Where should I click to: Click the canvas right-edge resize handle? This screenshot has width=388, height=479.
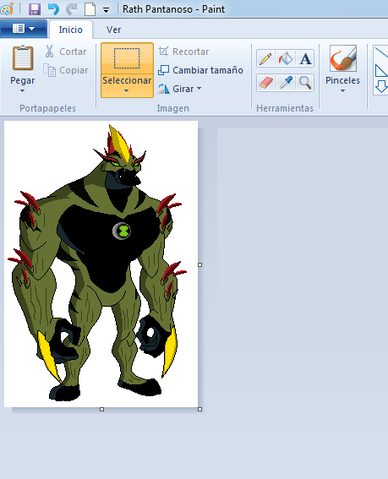[x=200, y=265]
